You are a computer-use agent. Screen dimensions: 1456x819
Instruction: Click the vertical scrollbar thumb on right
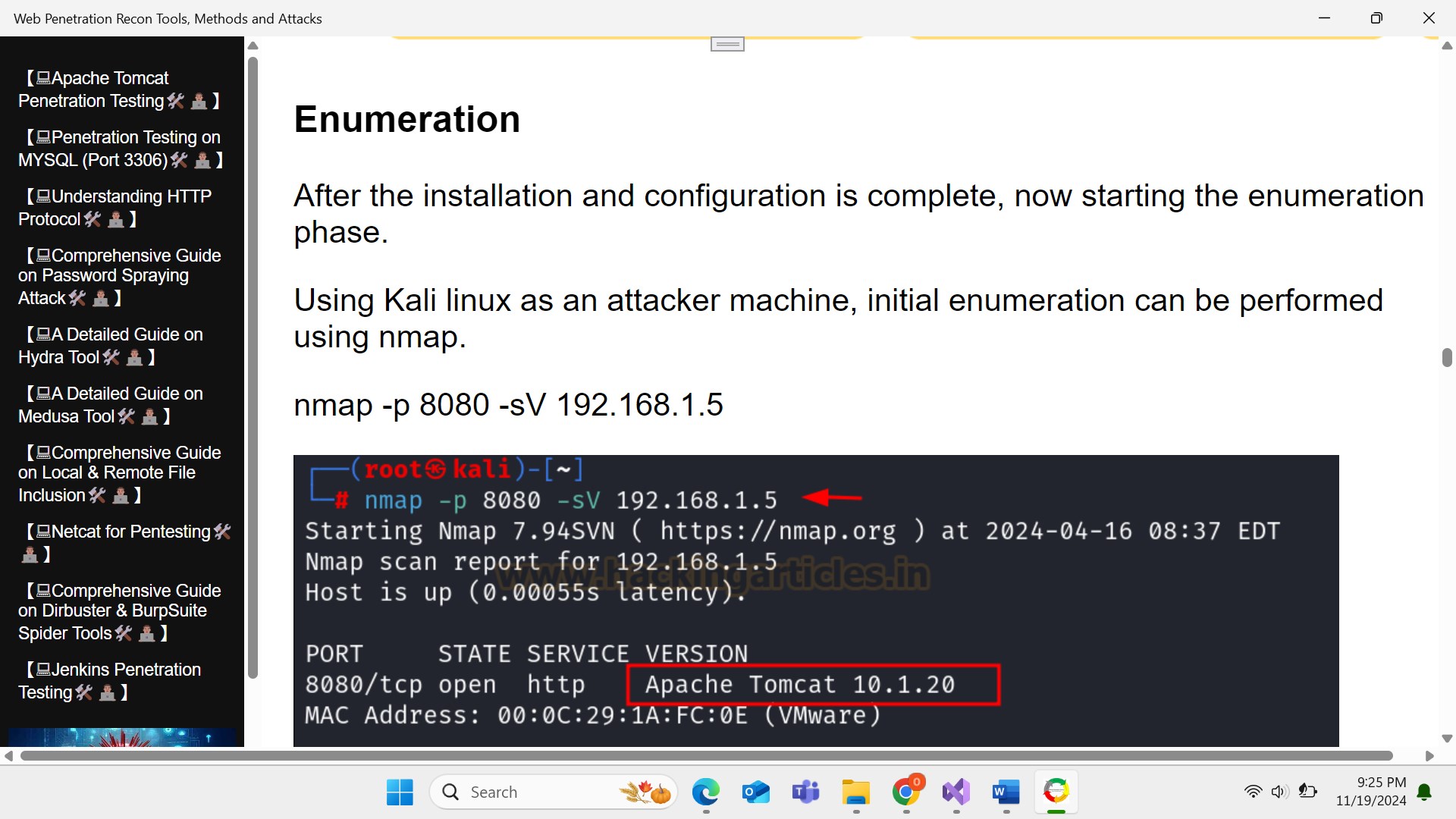pos(1447,357)
